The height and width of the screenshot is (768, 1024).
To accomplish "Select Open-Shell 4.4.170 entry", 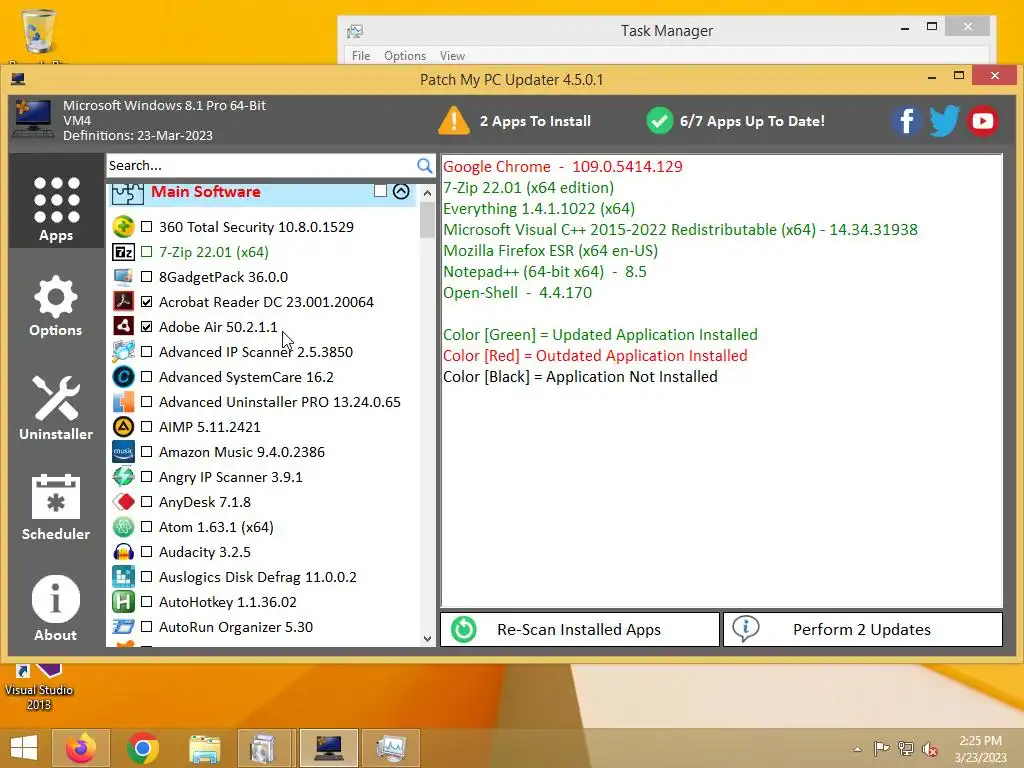I will [517, 293].
